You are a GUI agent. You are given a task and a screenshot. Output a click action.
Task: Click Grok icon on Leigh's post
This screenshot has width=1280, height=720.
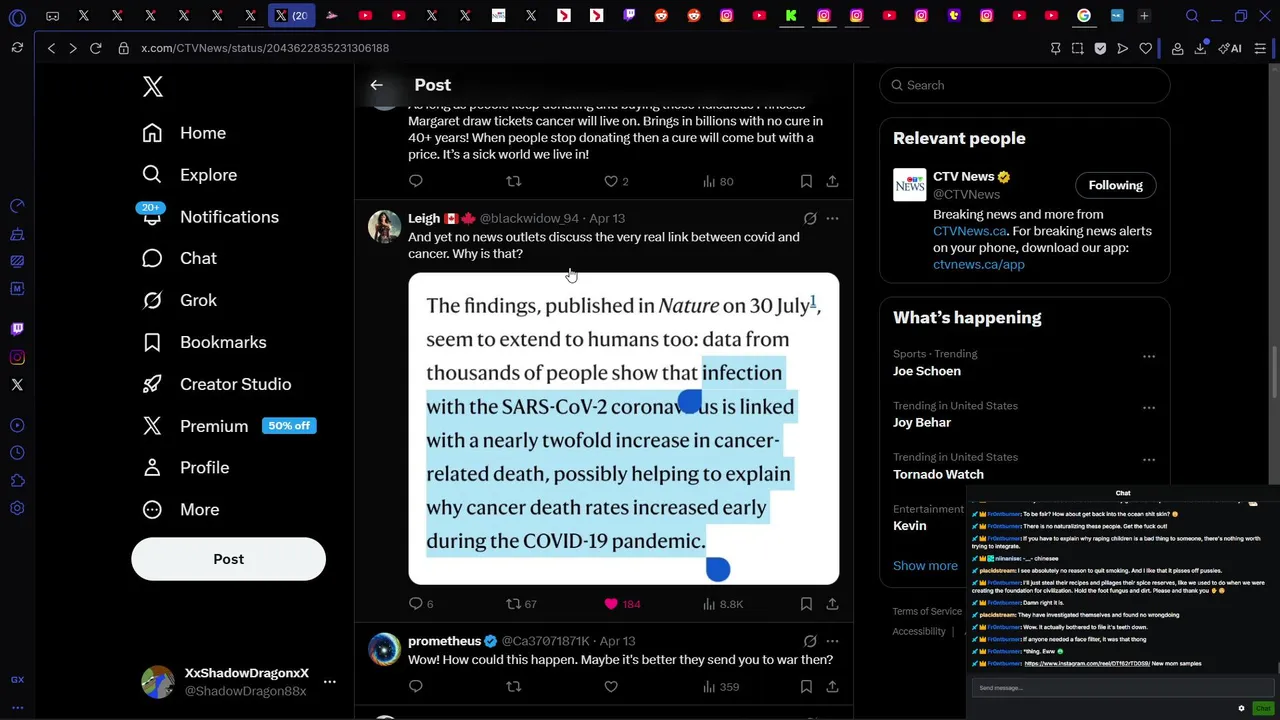810,218
